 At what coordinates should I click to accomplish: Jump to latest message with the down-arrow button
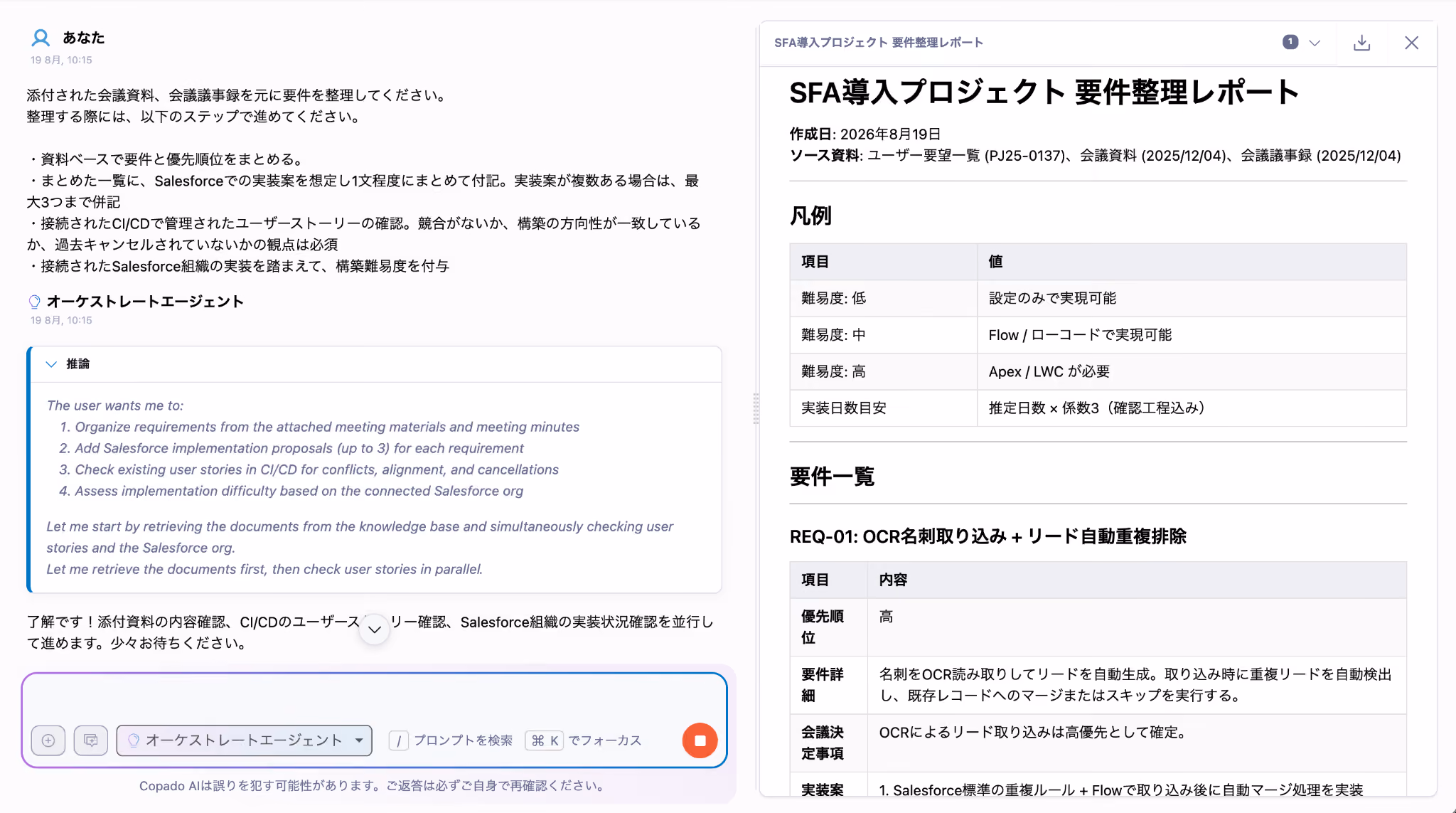click(375, 629)
